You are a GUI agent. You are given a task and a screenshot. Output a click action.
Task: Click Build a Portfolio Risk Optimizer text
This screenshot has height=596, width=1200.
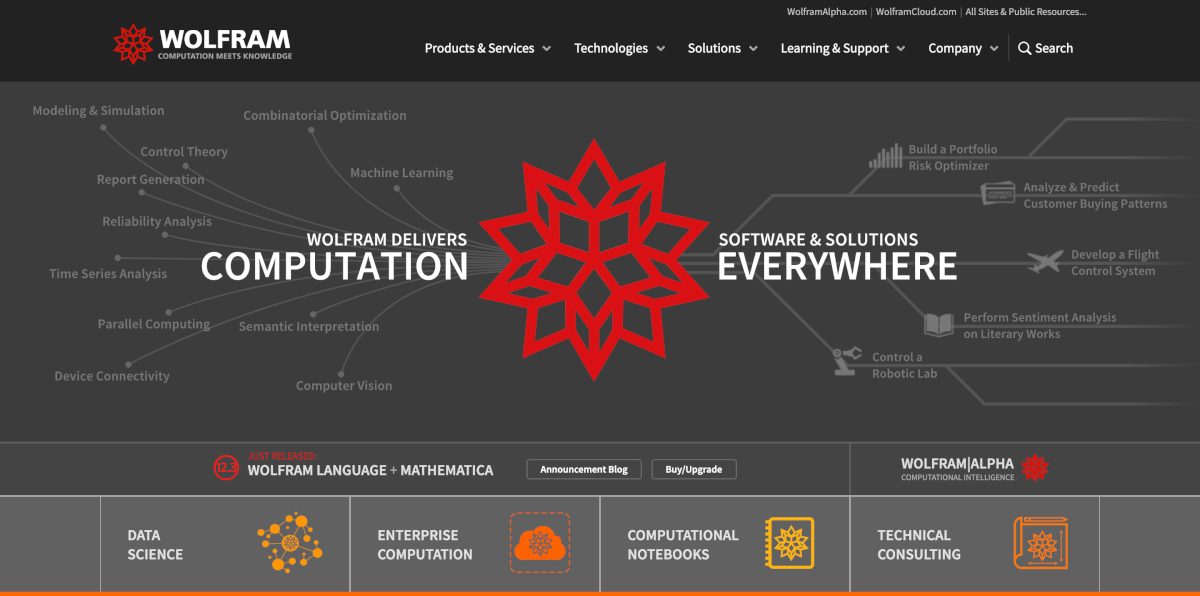952,157
